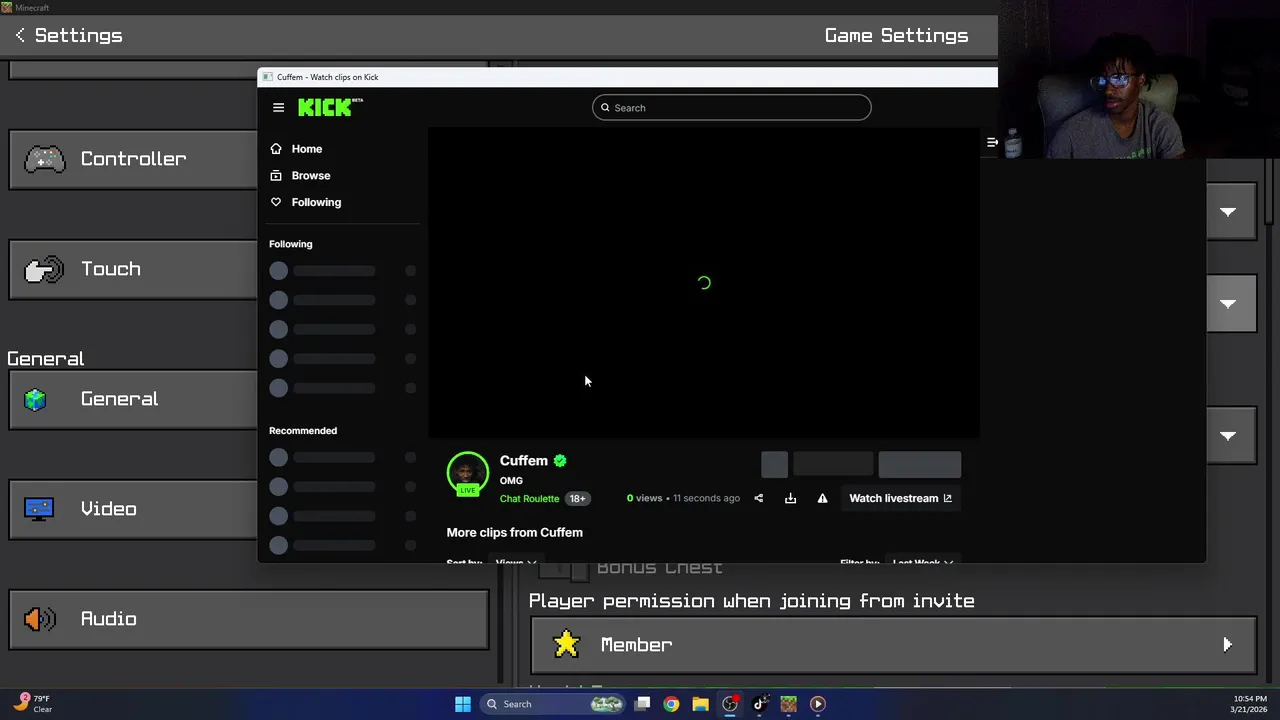Open the TikTok app on the taskbar
Viewport: 1280px width, 720px height.
click(759, 704)
